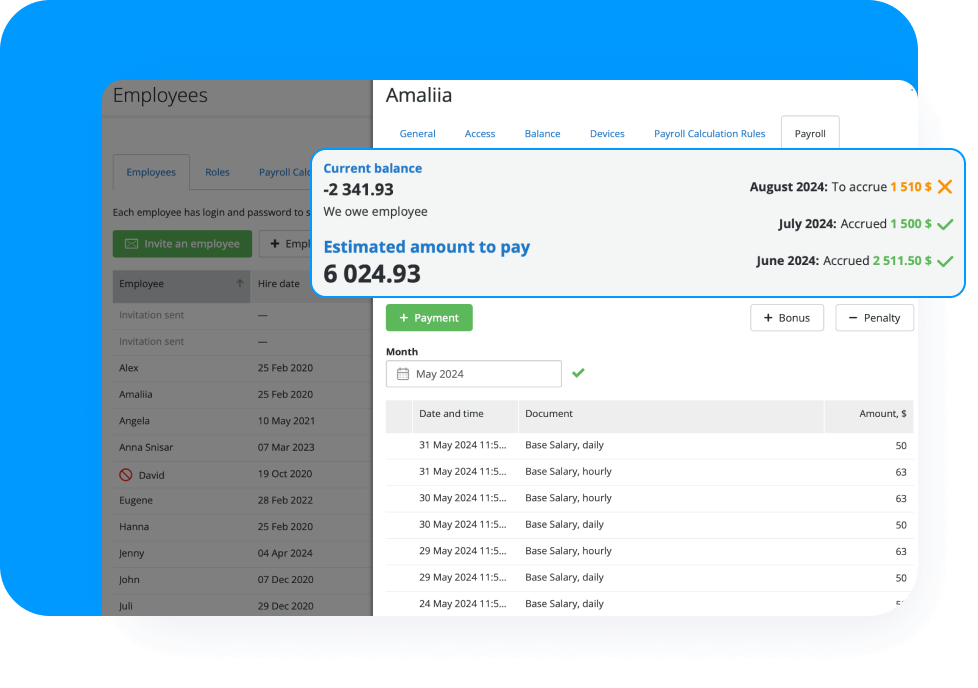Click the green checkmark next to June 2024
This screenshot has width=978, height=688.
pos(945,261)
